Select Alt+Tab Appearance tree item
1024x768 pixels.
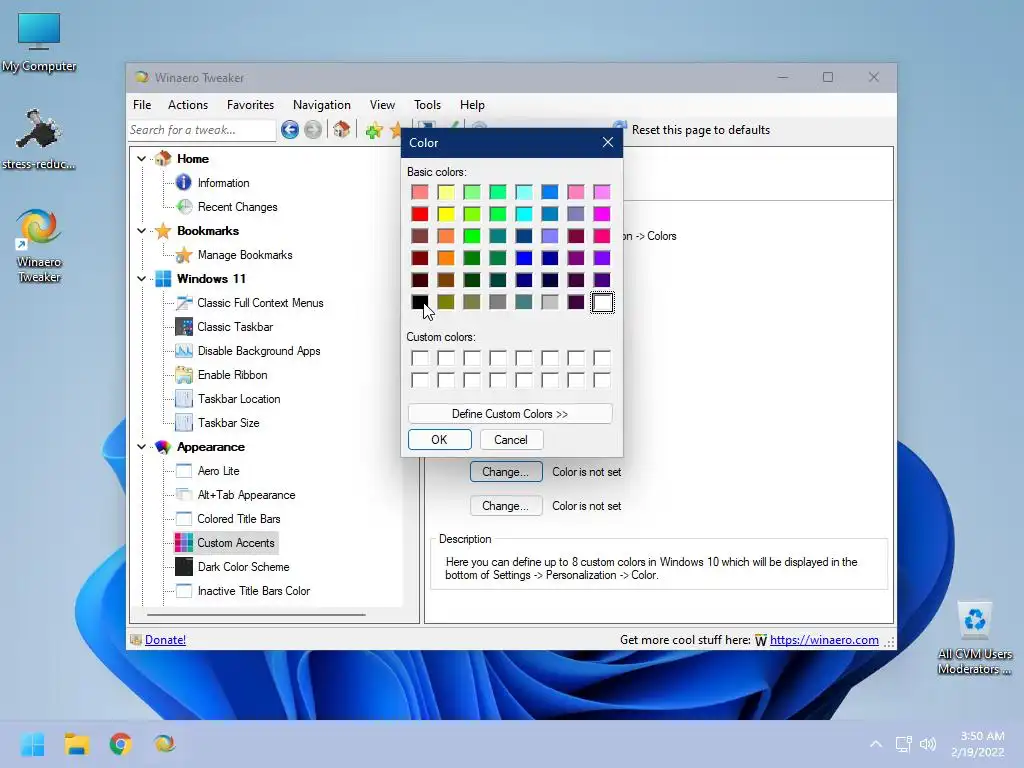tap(246, 495)
